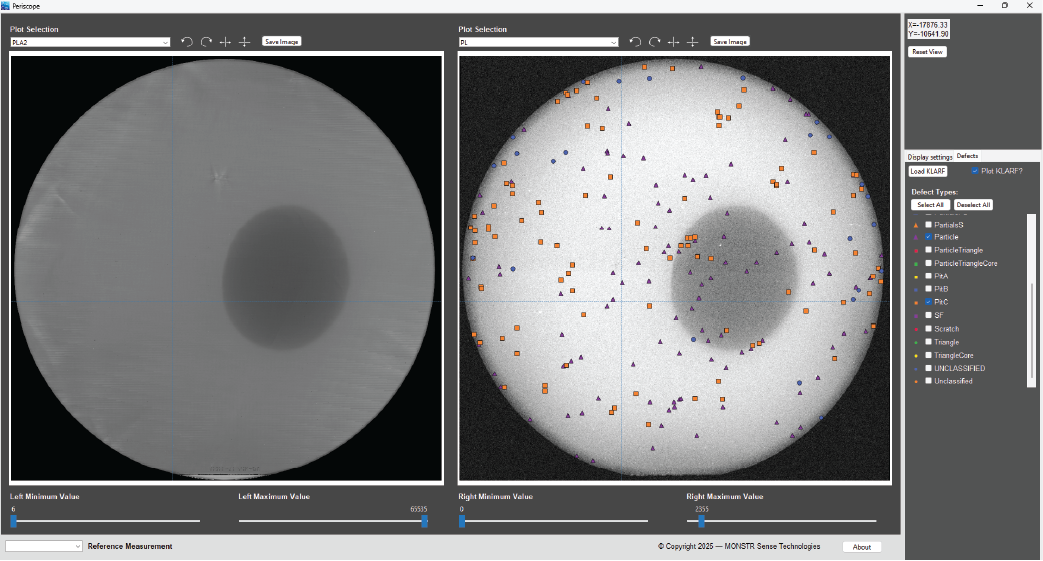This screenshot has height=561, width=1043.
Task: Click right plot rotate counterclockwise icon
Action: 635,42
